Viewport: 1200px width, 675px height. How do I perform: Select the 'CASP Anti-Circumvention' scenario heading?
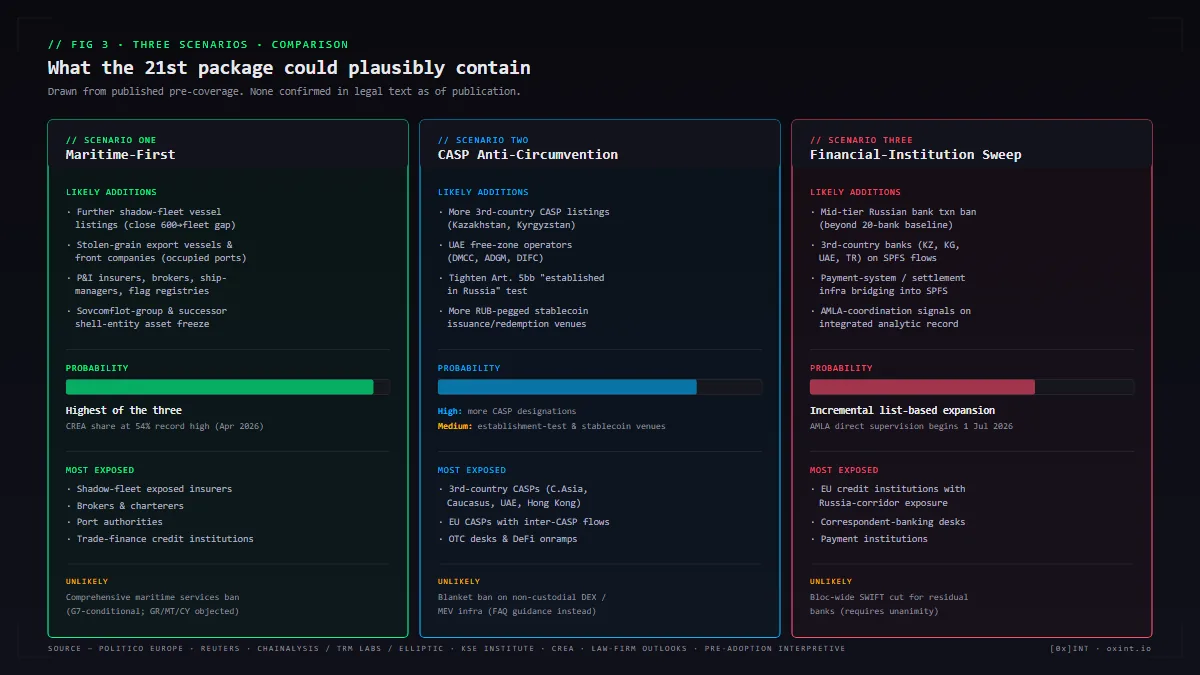pyautogui.click(x=528, y=155)
